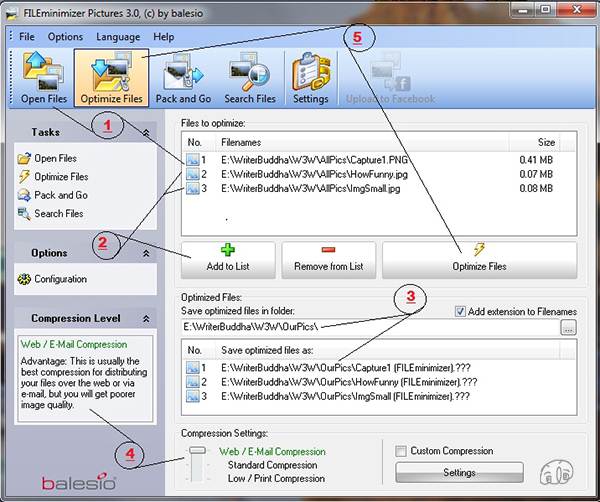The image size is (600, 502).
Task: Click the 0.41 MB size value
Action: click(x=536, y=160)
